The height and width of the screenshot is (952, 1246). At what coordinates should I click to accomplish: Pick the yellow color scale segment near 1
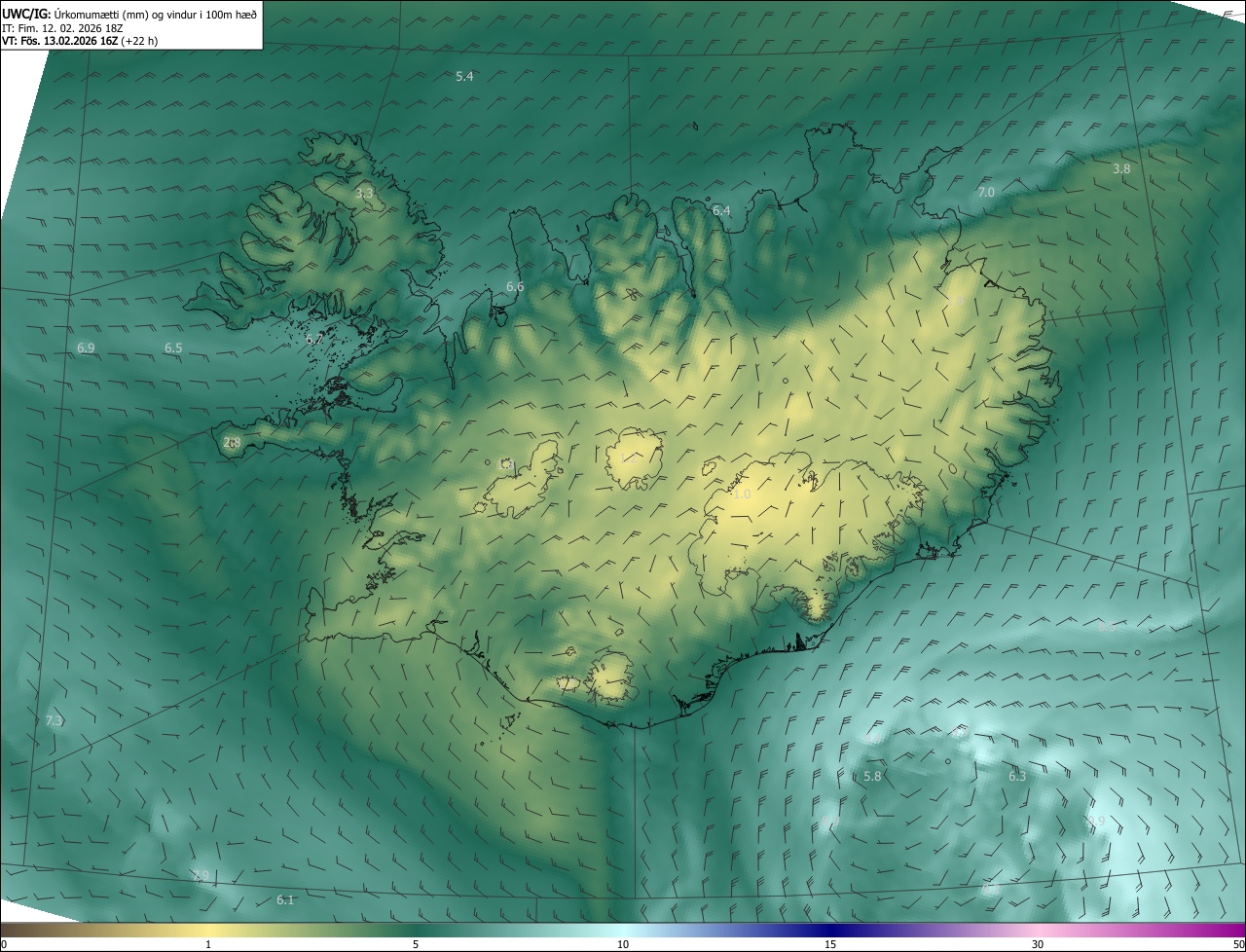(x=208, y=930)
